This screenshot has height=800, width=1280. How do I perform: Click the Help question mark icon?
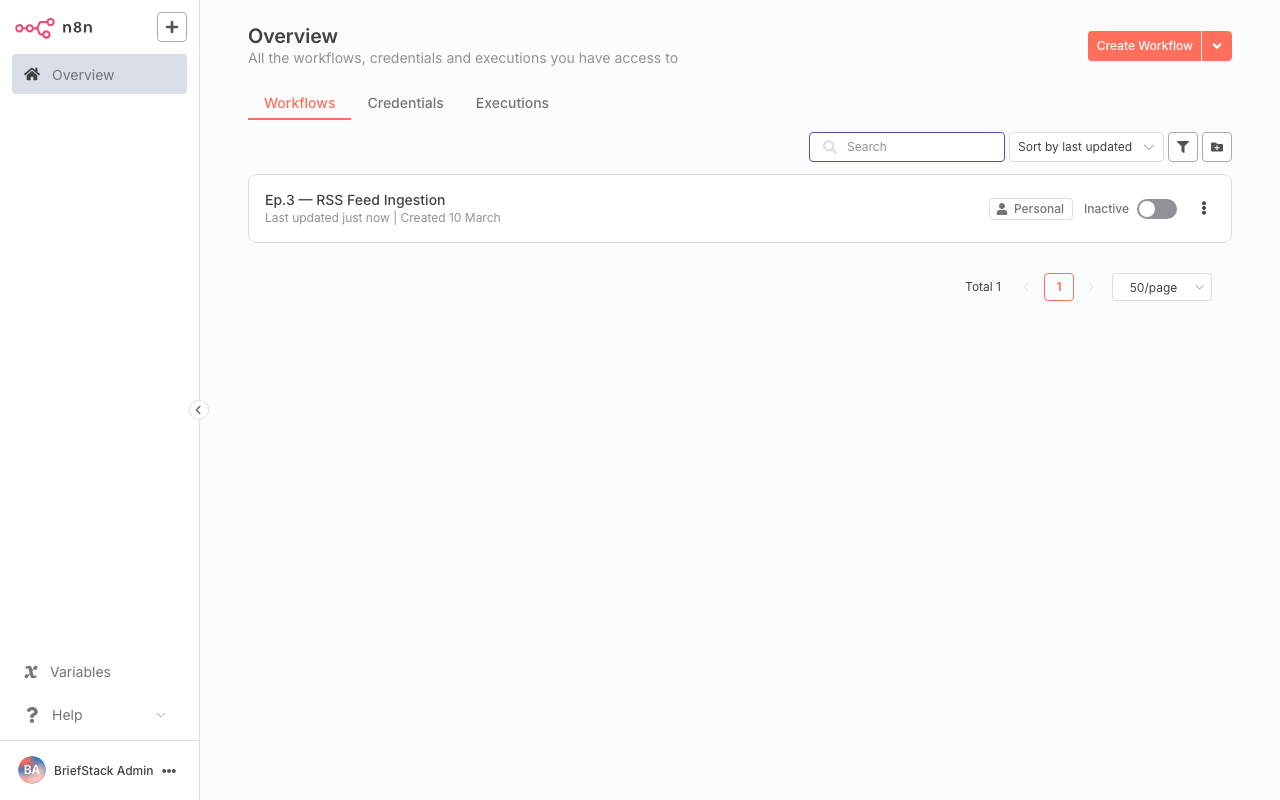point(31,715)
